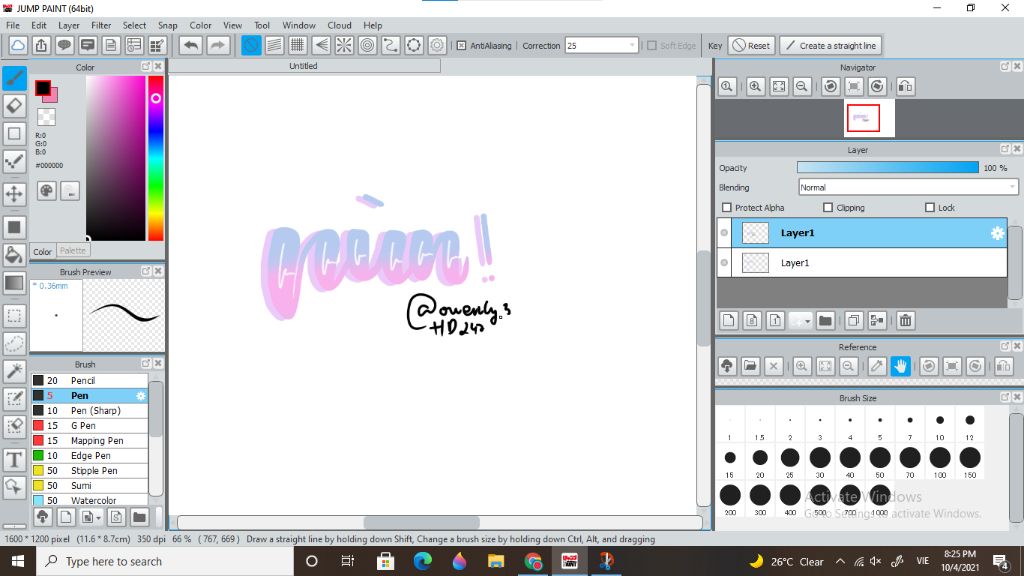Enable the radial snap guide
The height and width of the screenshot is (576, 1024).
344,45
